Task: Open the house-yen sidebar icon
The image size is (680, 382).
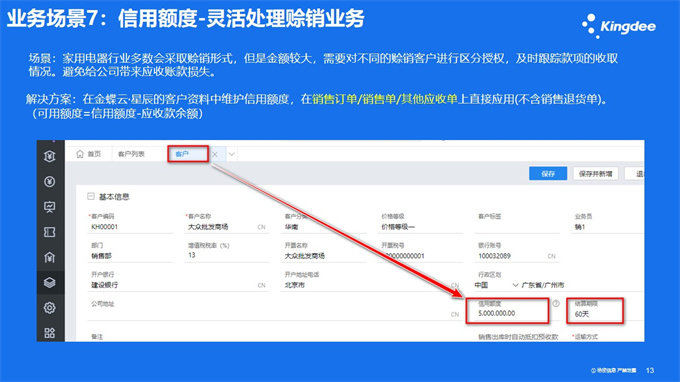Action: [x=49, y=258]
